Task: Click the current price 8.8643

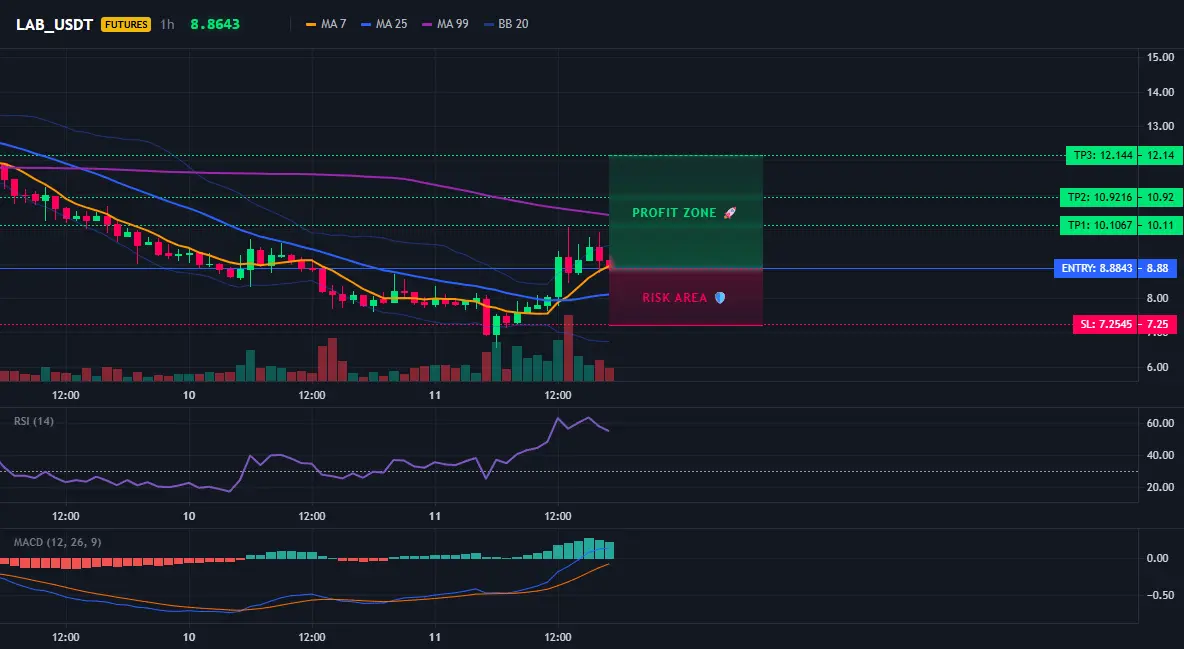Action: [215, 24]
